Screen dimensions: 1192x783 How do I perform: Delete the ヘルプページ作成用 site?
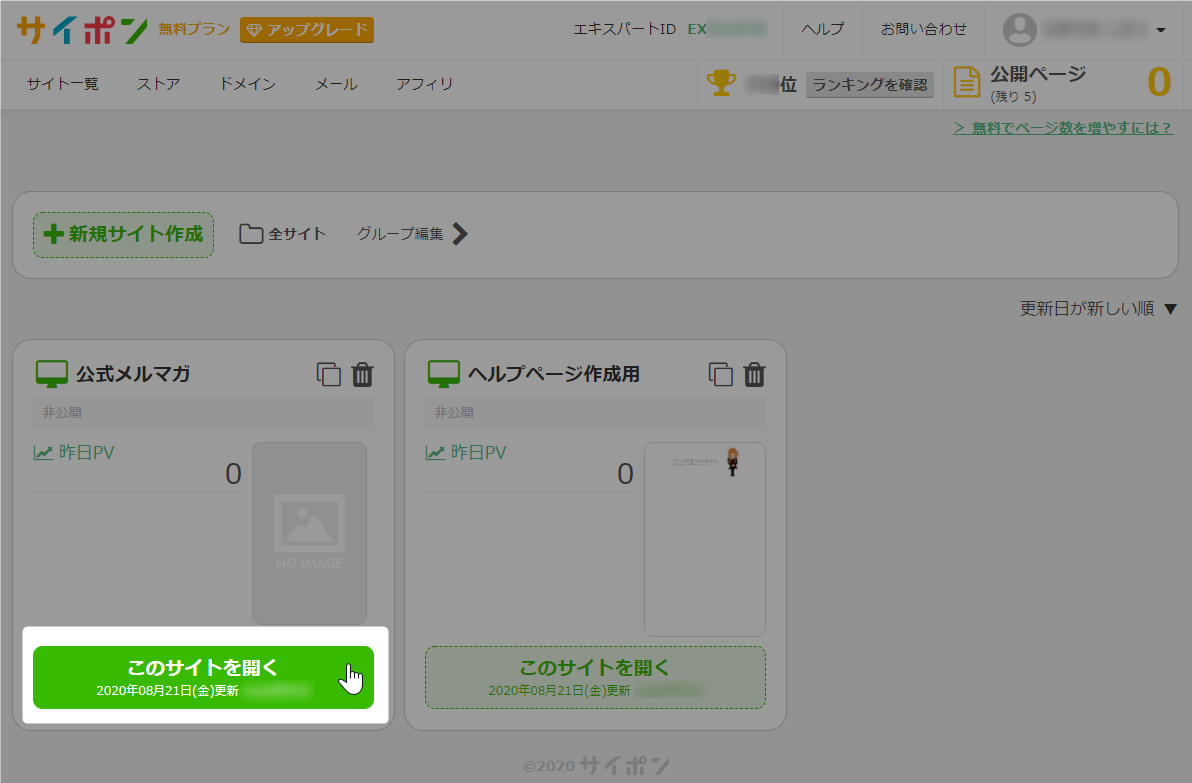click(754, 374)
